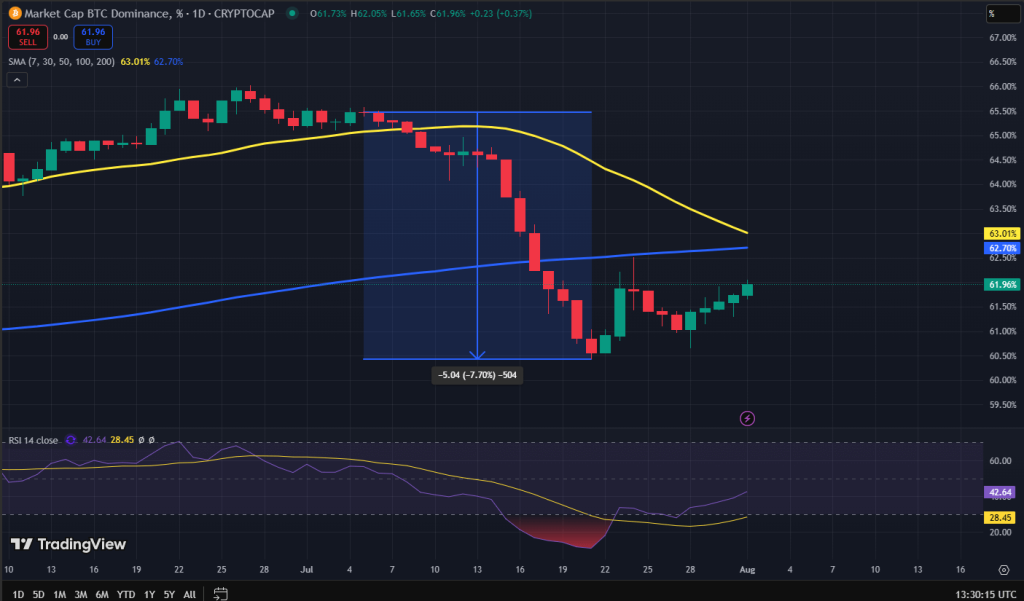Screen dimensions: 1024x601
Task: Open the RSI indicator settings icon
Action: point(70,440)
